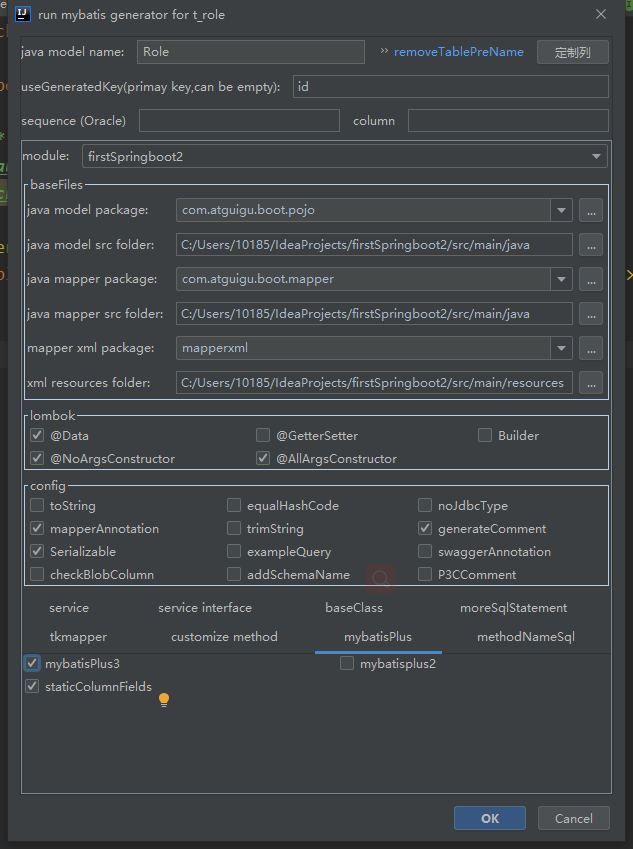Viewport: 633px width, 849px height.
Task: Browse for java mapper src folder
Action: [591, 314]
